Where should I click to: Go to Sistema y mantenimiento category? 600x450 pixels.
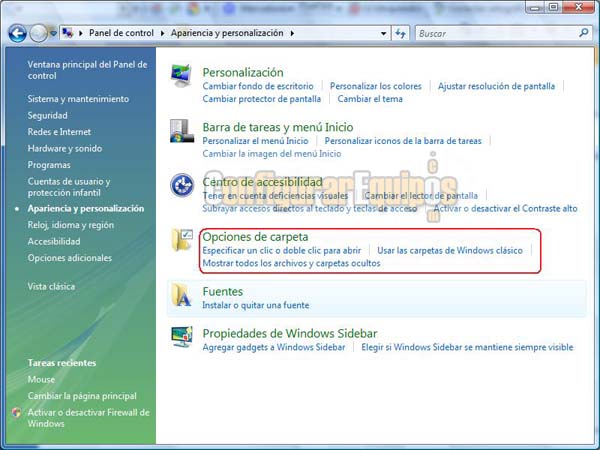(78, 99)
